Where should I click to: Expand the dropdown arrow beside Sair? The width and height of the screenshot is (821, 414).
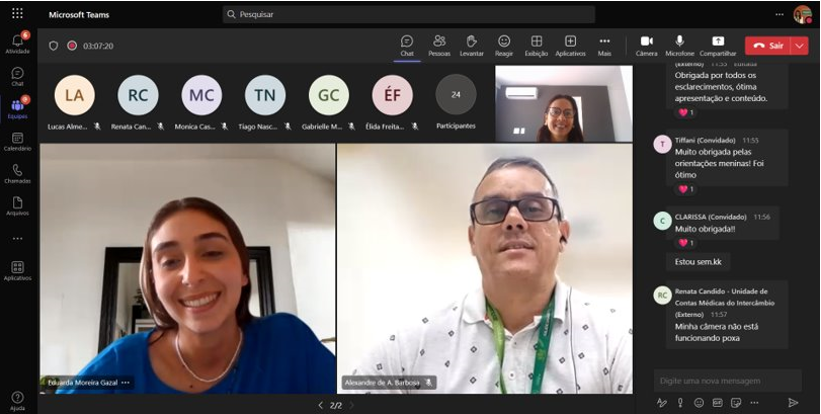[x=799, y=45]
